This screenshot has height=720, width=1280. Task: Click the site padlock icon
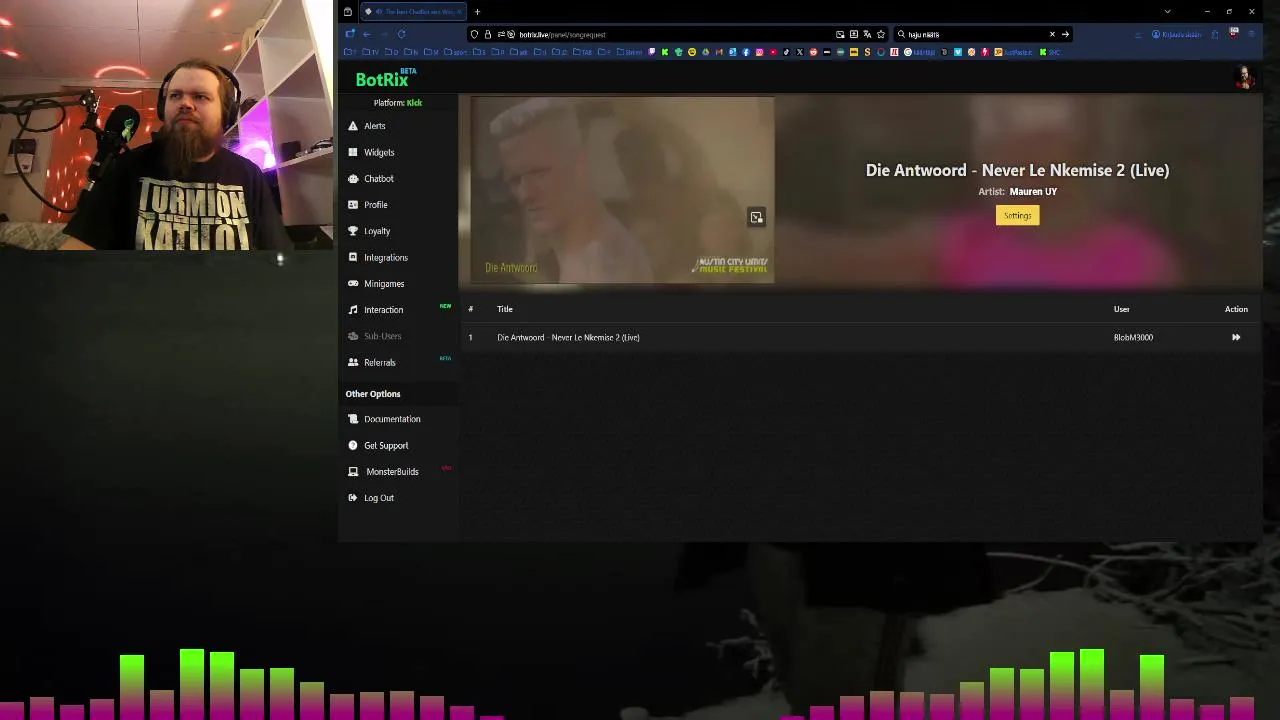click(487, 34)
